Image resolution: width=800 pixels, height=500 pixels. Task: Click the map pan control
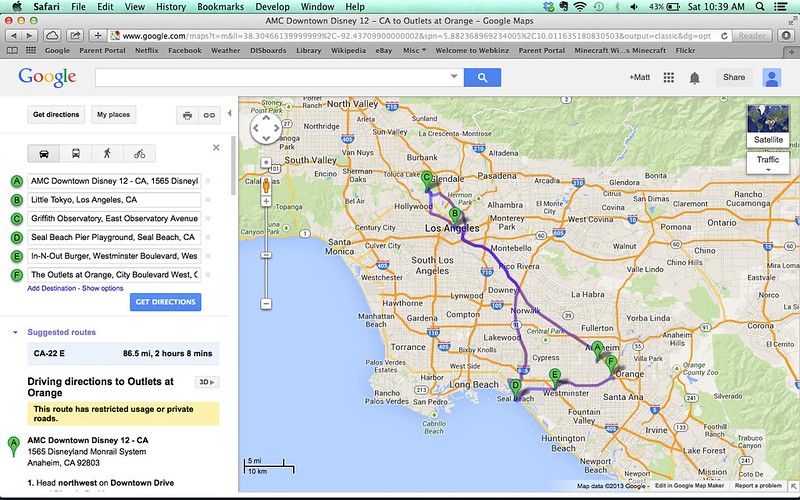[x=266, y=128]
